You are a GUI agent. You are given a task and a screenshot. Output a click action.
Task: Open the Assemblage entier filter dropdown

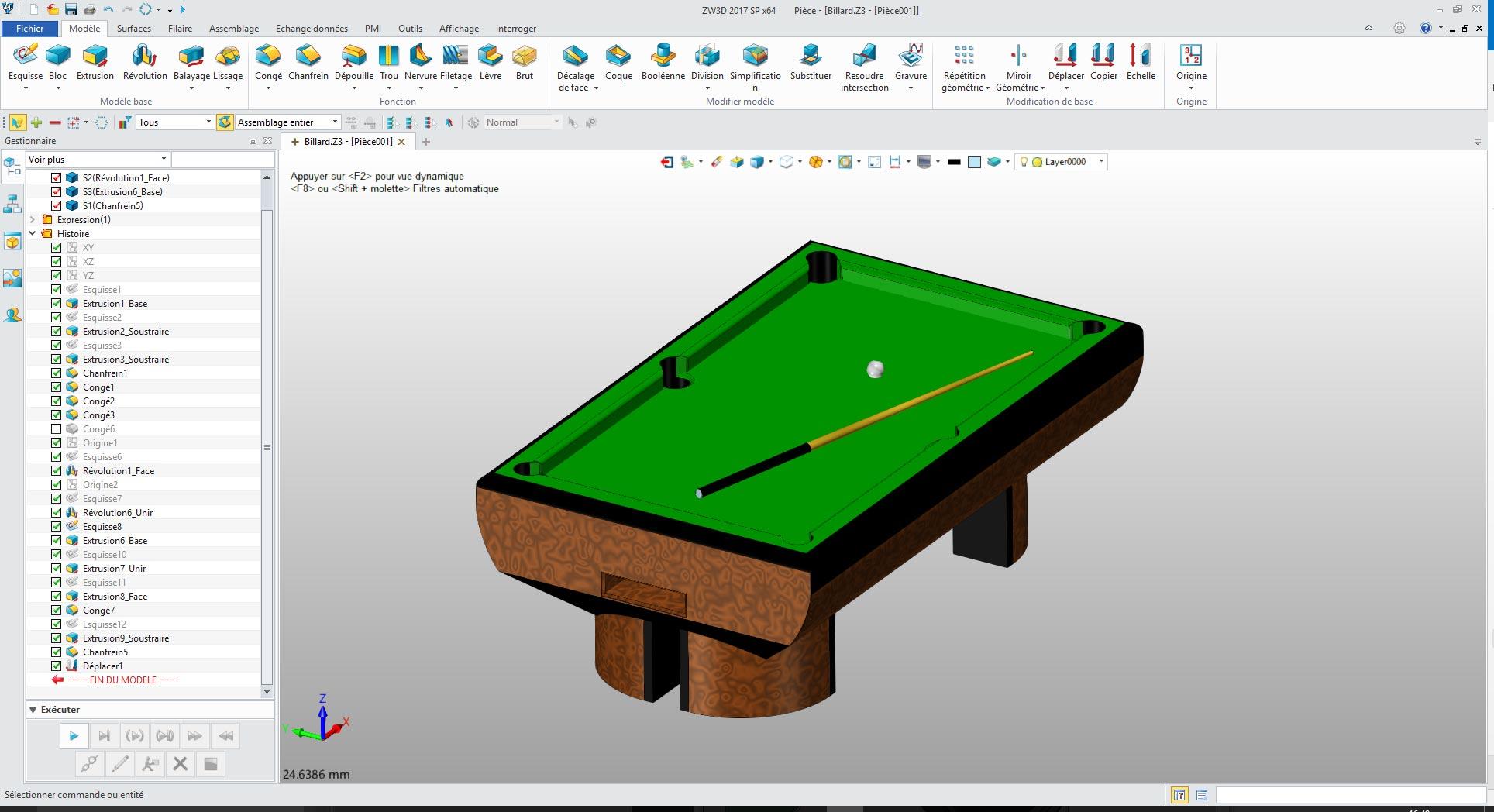[335, 122]
